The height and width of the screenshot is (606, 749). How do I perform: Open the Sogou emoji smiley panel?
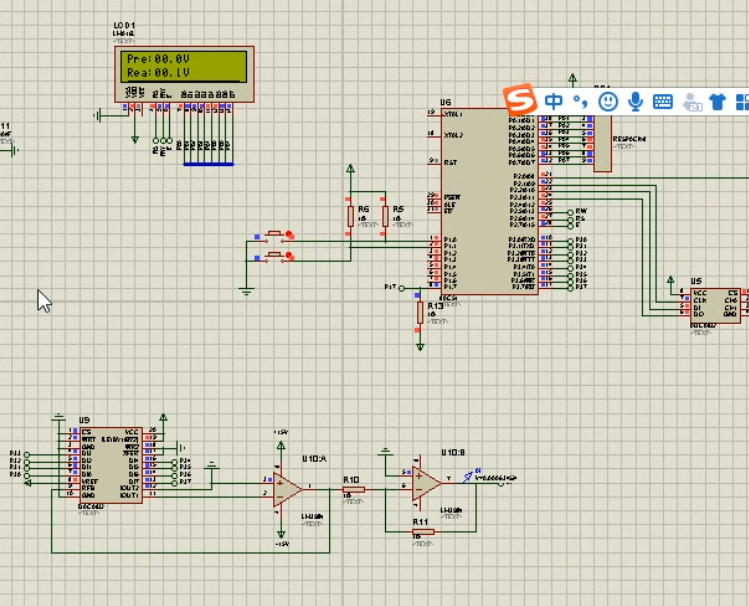[608, 101]
